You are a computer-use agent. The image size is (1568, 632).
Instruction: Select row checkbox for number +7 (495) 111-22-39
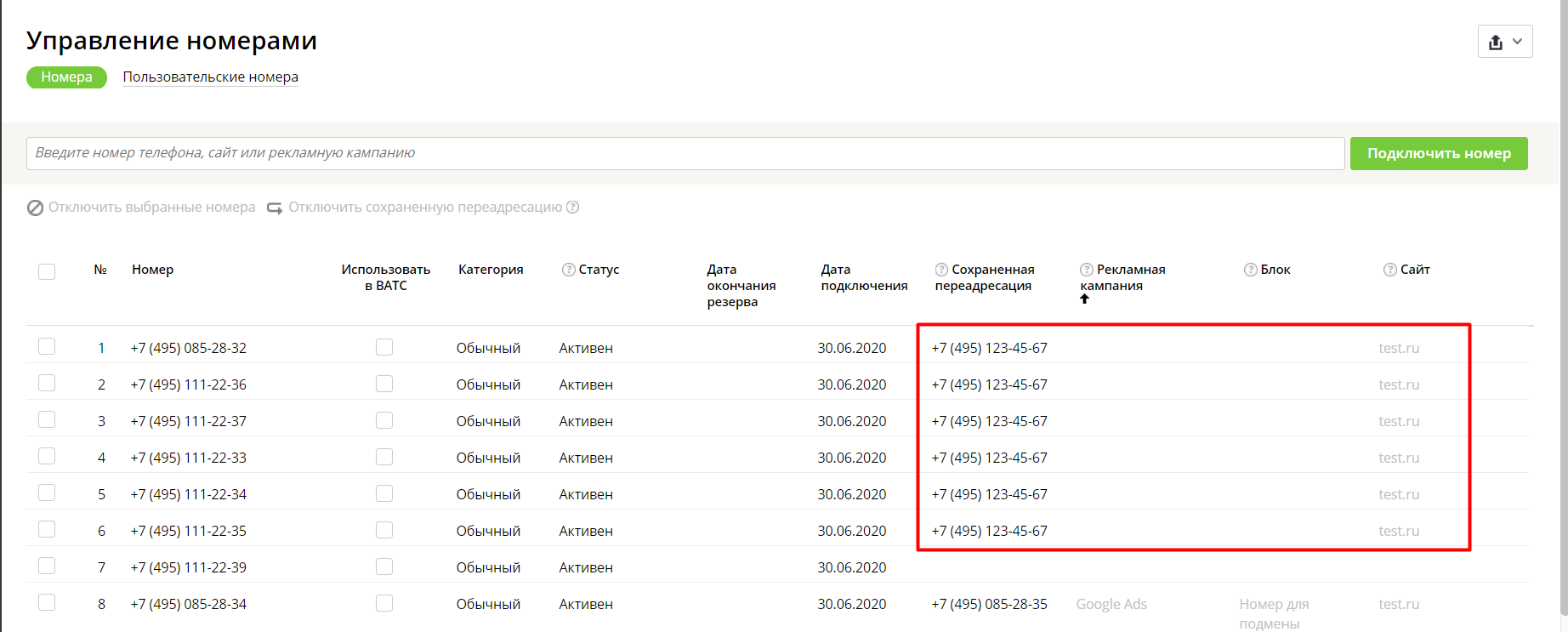point(47,567)
